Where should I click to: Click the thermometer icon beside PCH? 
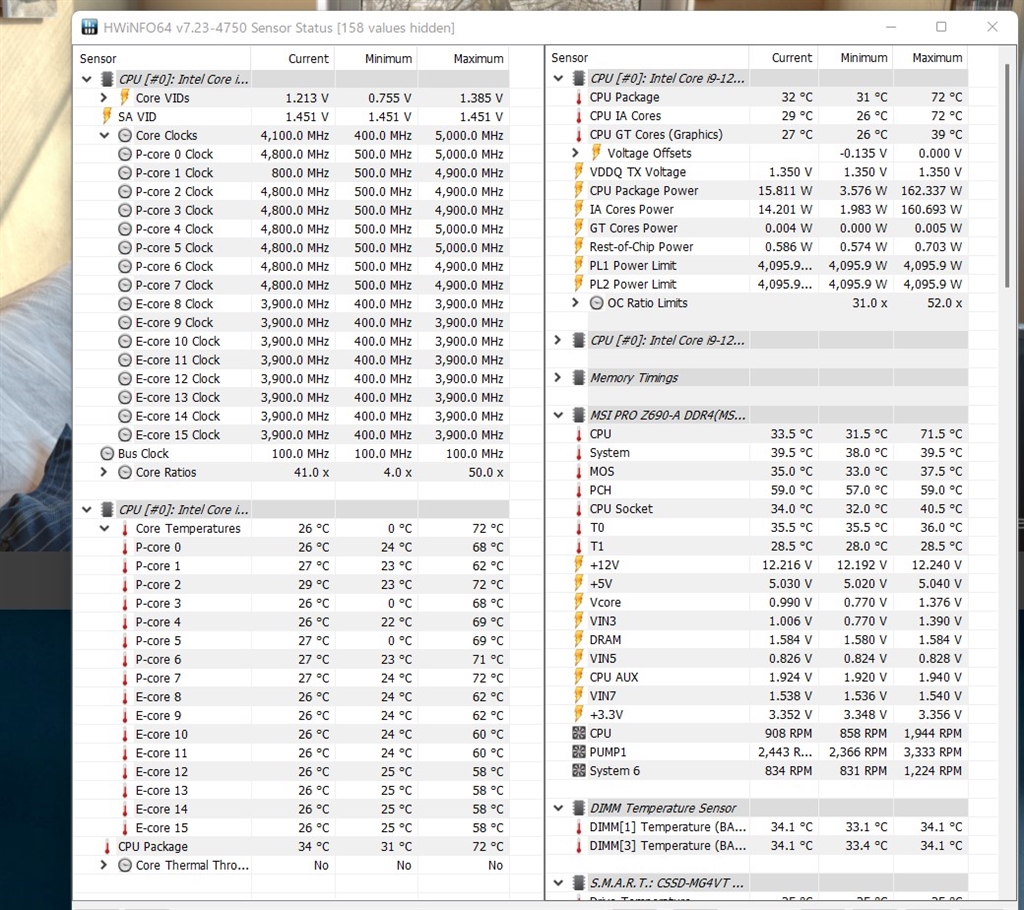[579, 491]
